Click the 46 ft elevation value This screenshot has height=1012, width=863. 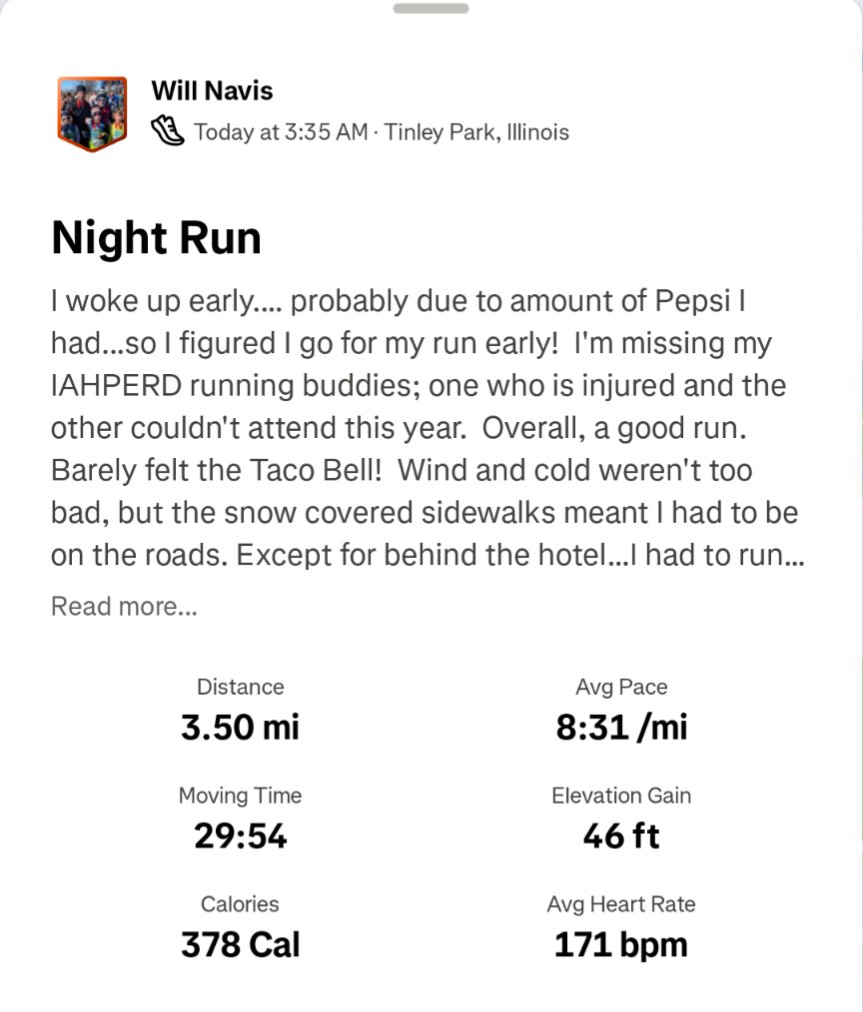(621, 836)
